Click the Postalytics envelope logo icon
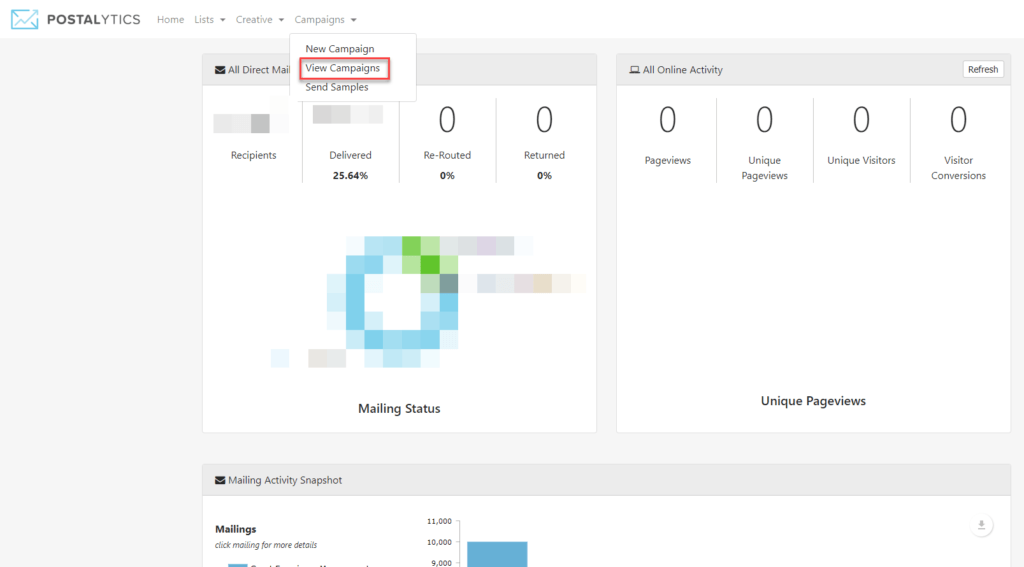 coord(25,20)
